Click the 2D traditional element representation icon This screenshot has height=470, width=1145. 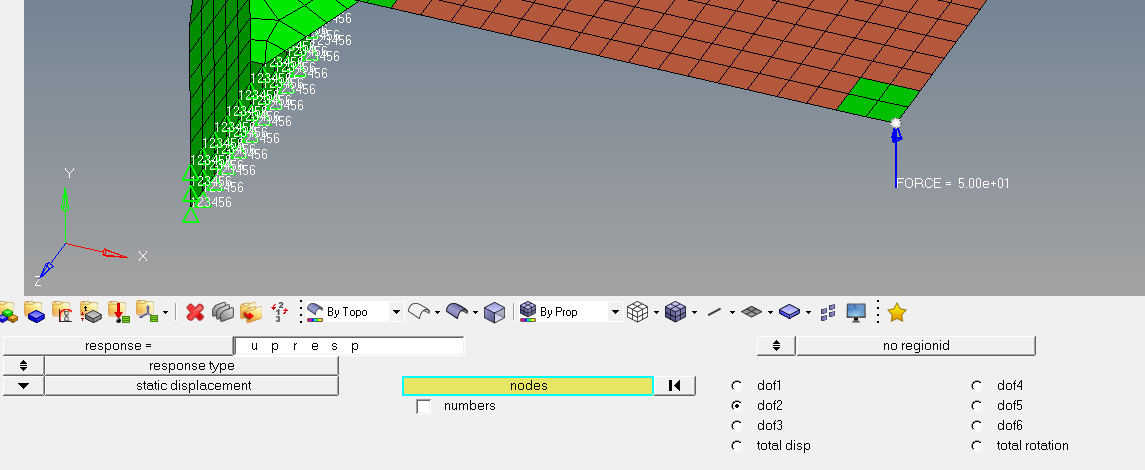(x=751, y=312)
